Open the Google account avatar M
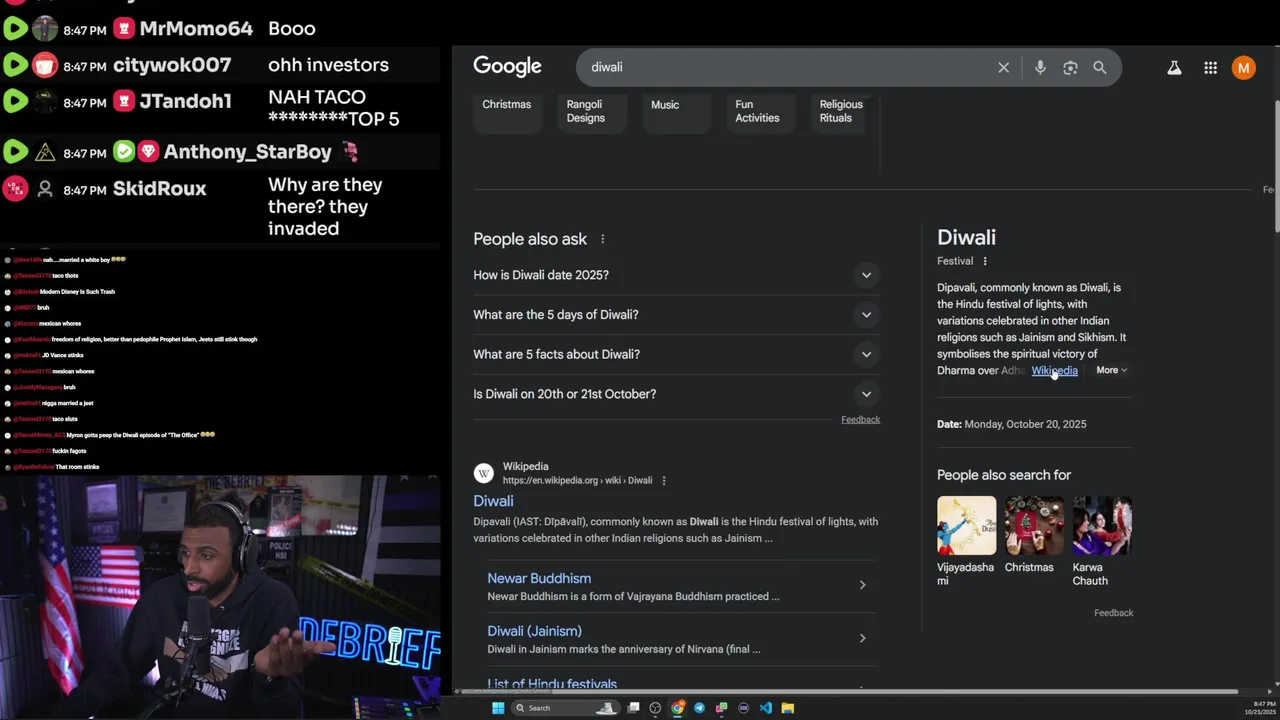Image resolution: width=1280 pixels, height=720 pixels. pyautogui.click(x=1243, y=68)
